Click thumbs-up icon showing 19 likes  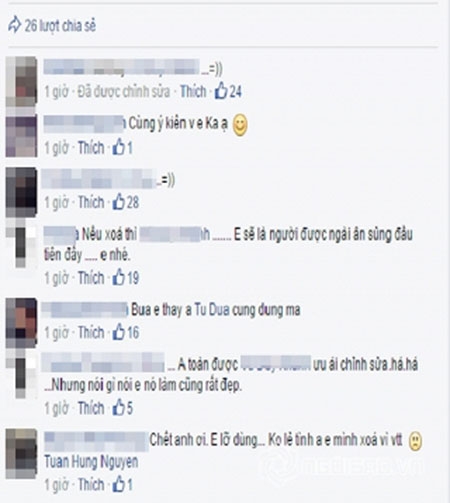118,277
